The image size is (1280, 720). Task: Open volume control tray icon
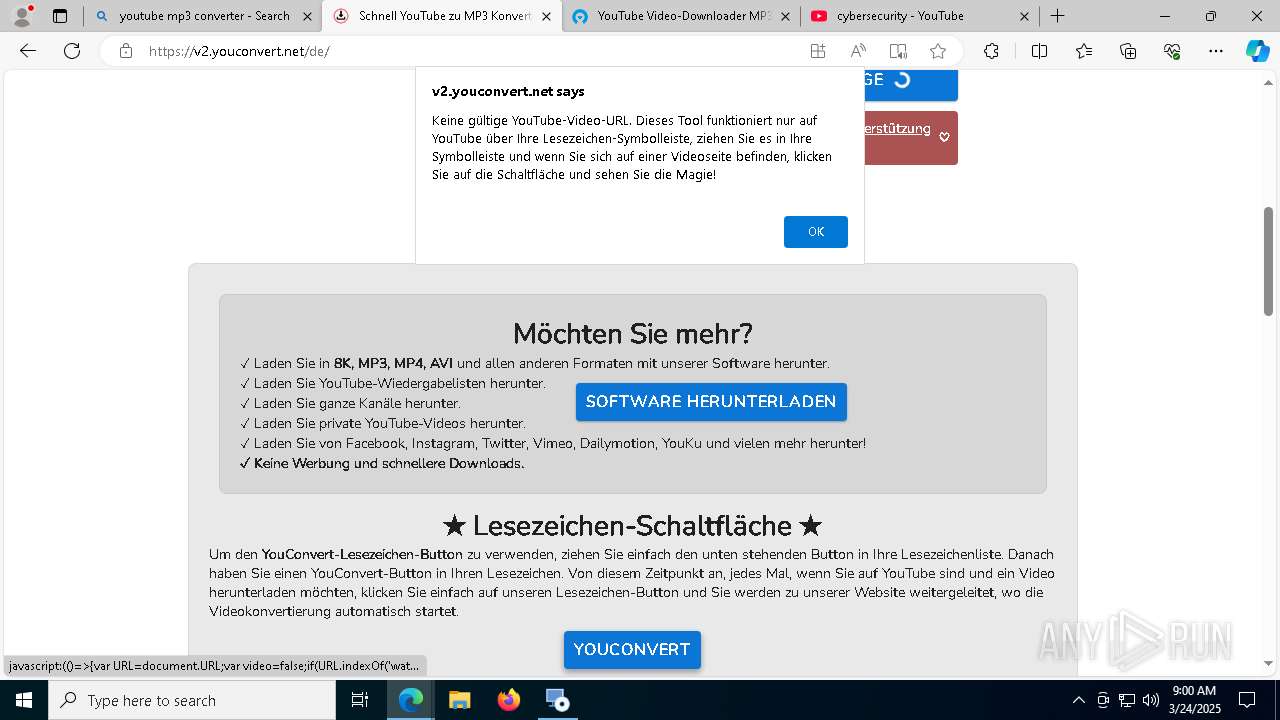[1151, 700]
